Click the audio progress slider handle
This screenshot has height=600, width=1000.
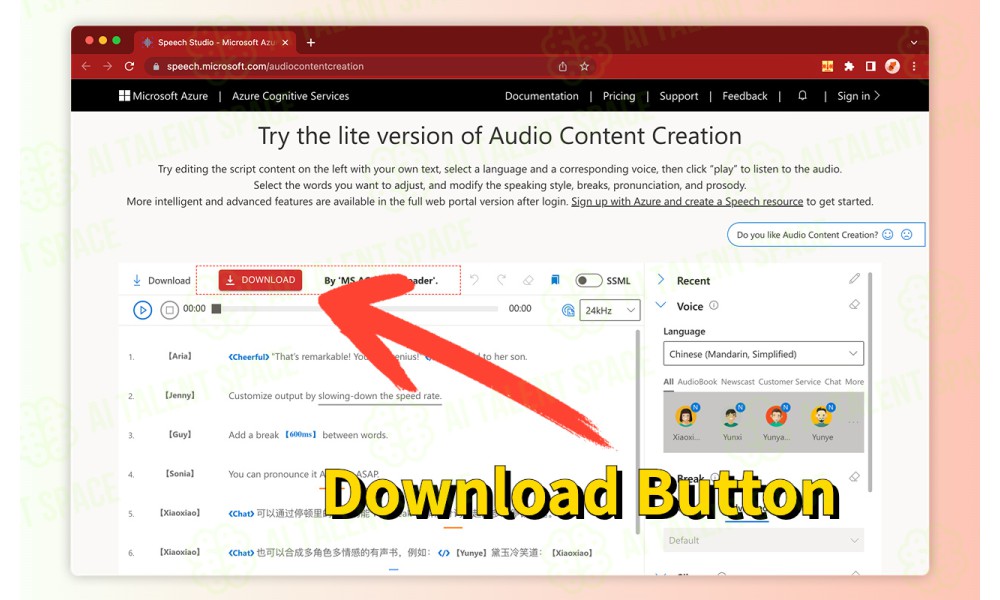coord(216,309)
